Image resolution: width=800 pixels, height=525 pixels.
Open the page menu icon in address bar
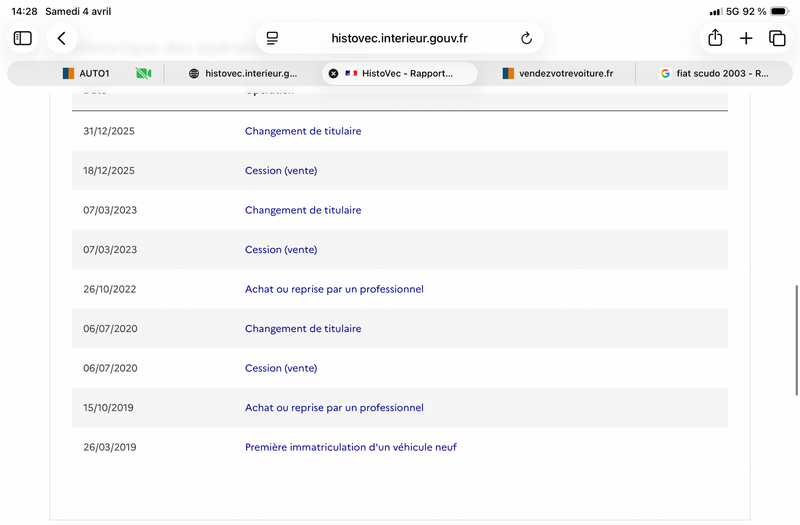pos(272,38)
